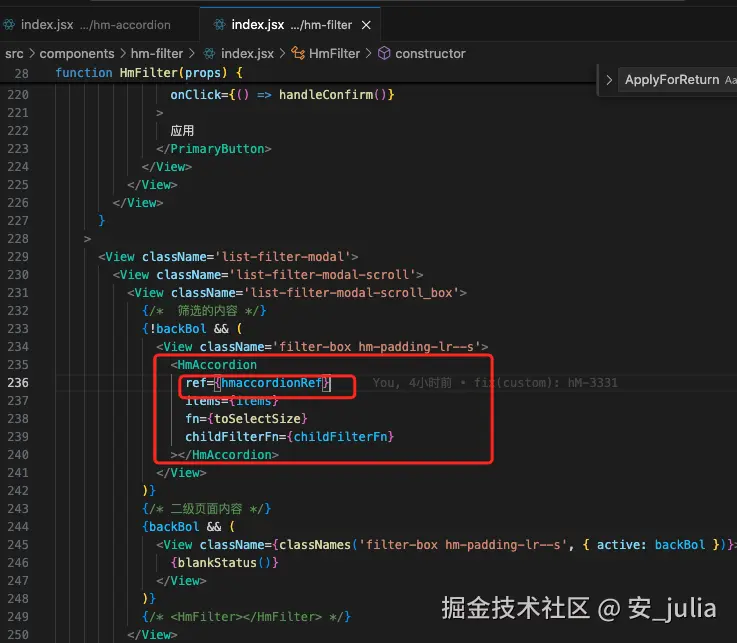Click the React icon on hm-accordion tab
737x643 pixels.
tap(9, 24)
